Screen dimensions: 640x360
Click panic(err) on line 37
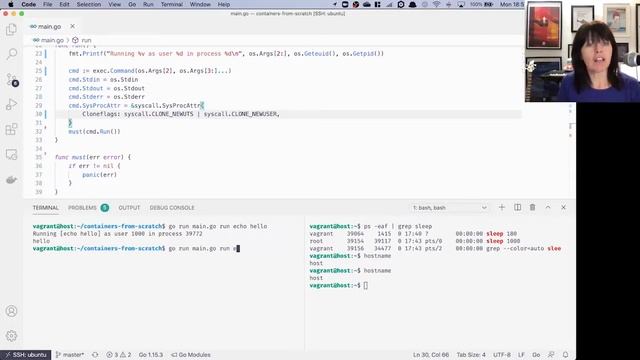pos(100,174)
